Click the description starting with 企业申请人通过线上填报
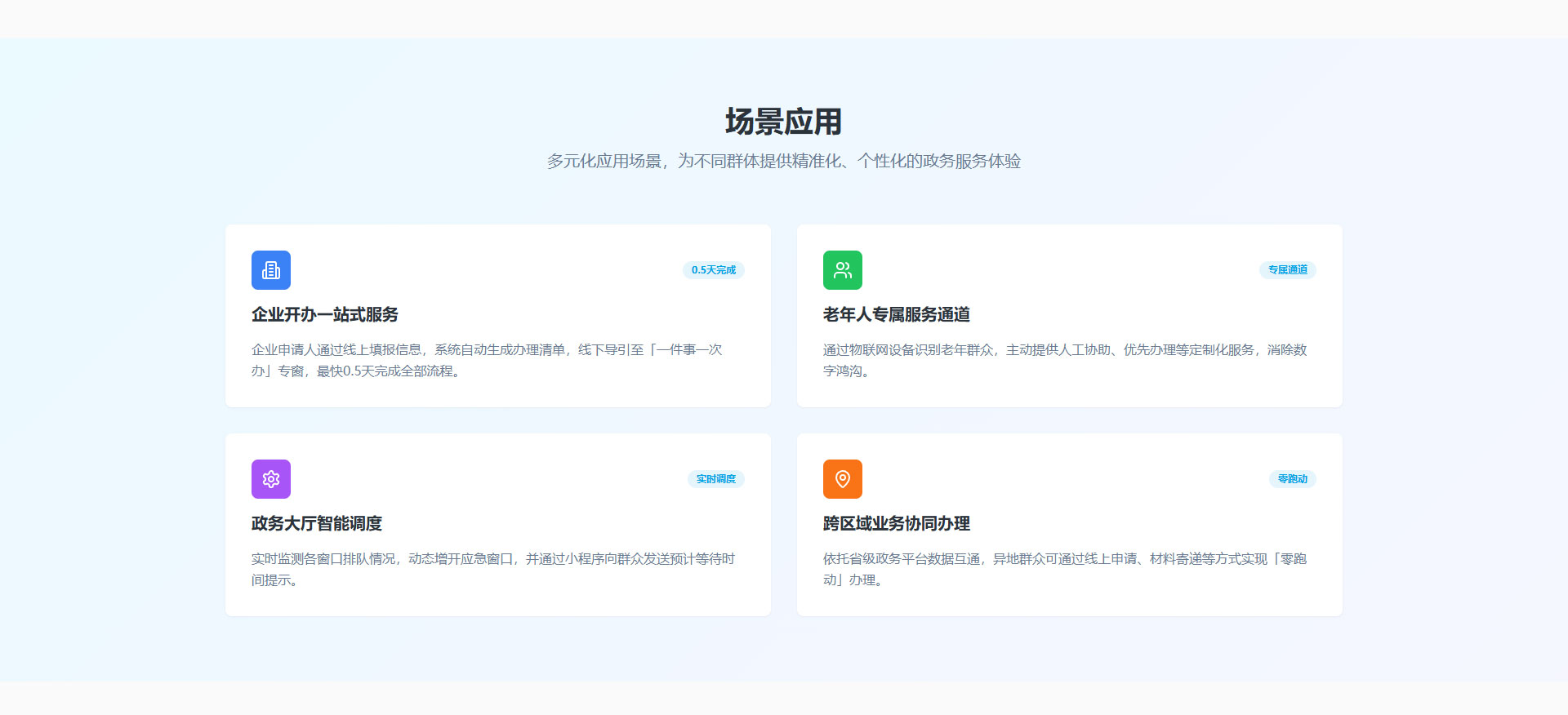 click(x=487, y=360)
